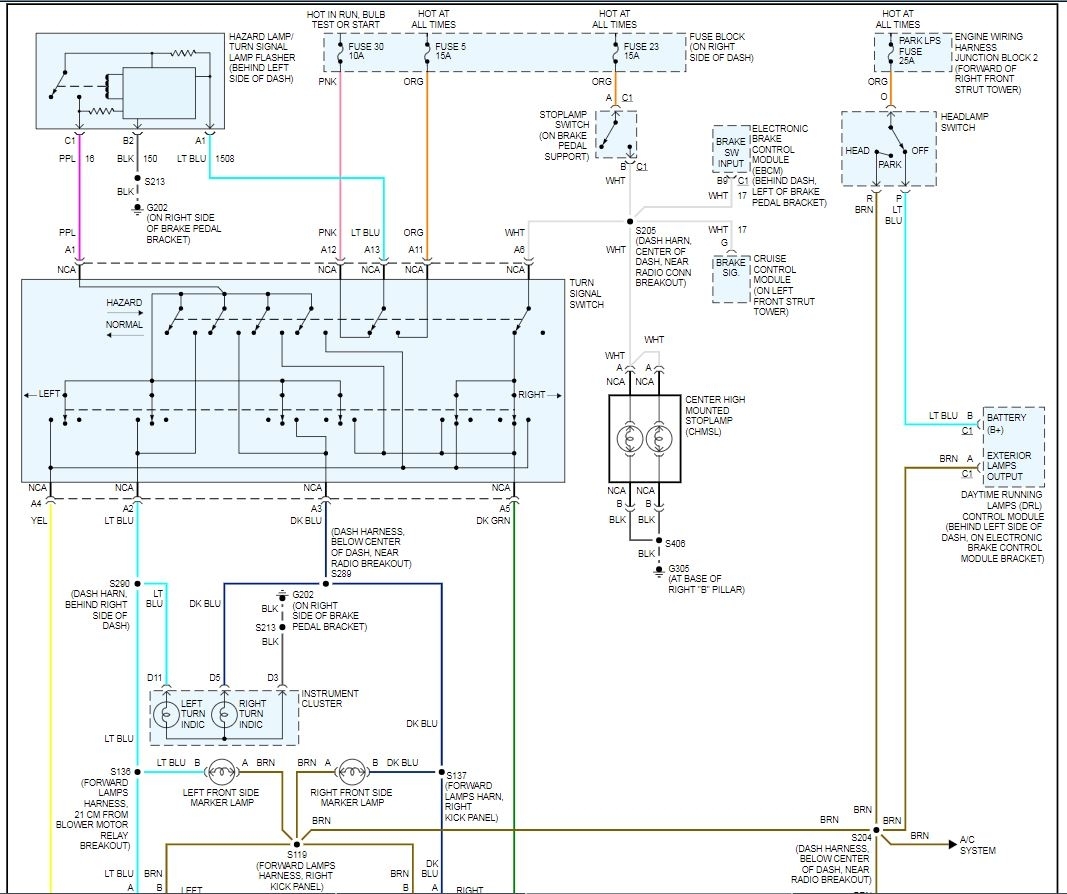Click the Brake SW Input box
Screen dimensions: 1067x894
coord(731,151)
